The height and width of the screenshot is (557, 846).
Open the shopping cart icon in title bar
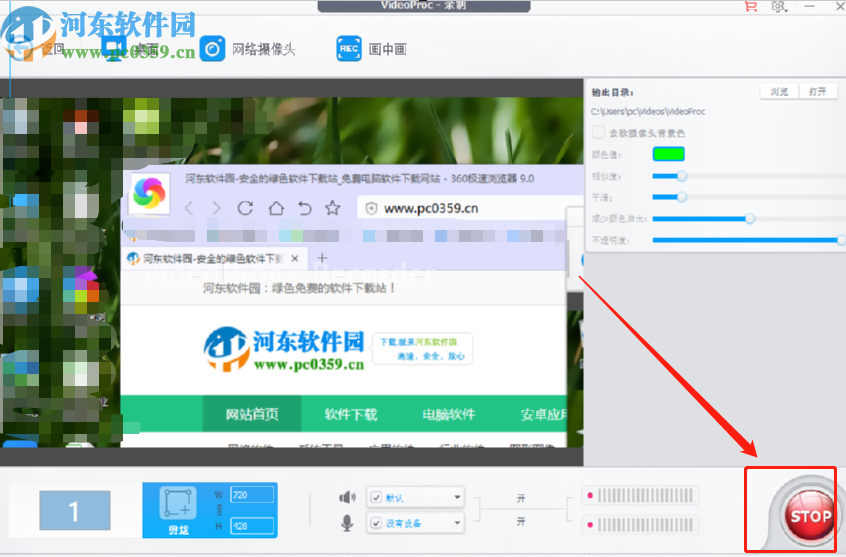coord(751,6)
